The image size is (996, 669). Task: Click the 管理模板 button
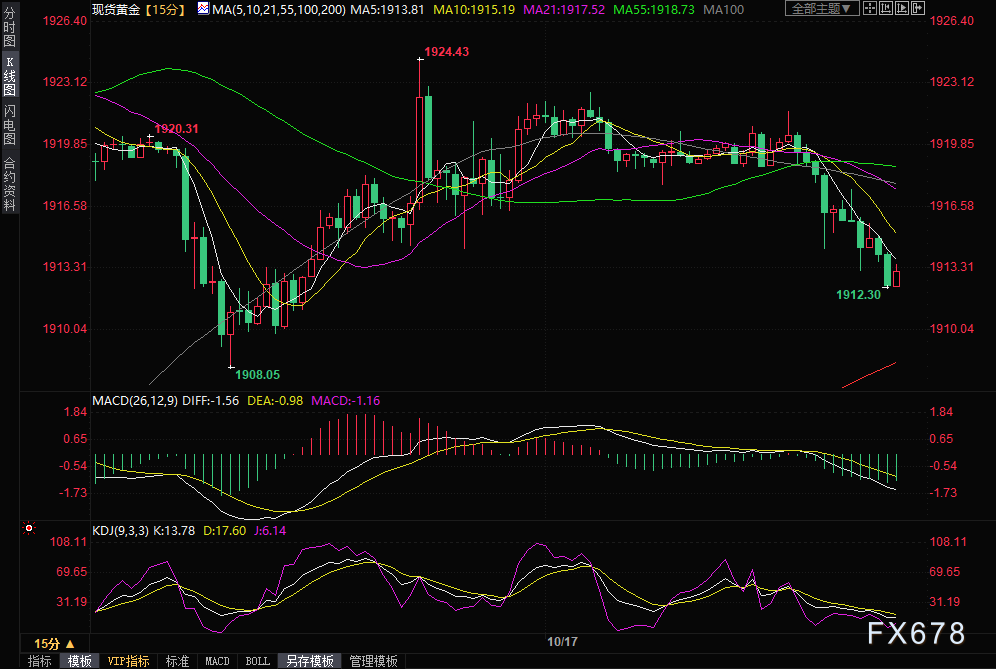374,661
